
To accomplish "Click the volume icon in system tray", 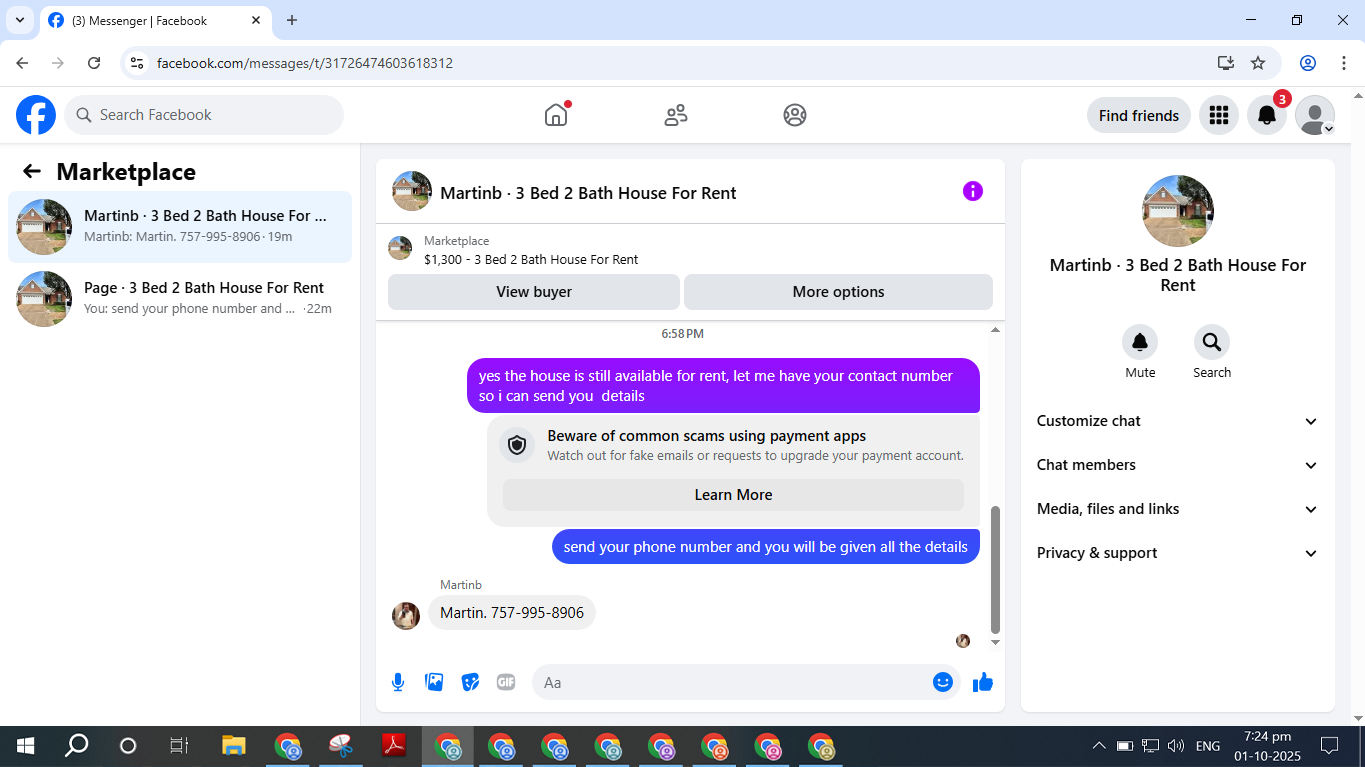I will 1176,746.
